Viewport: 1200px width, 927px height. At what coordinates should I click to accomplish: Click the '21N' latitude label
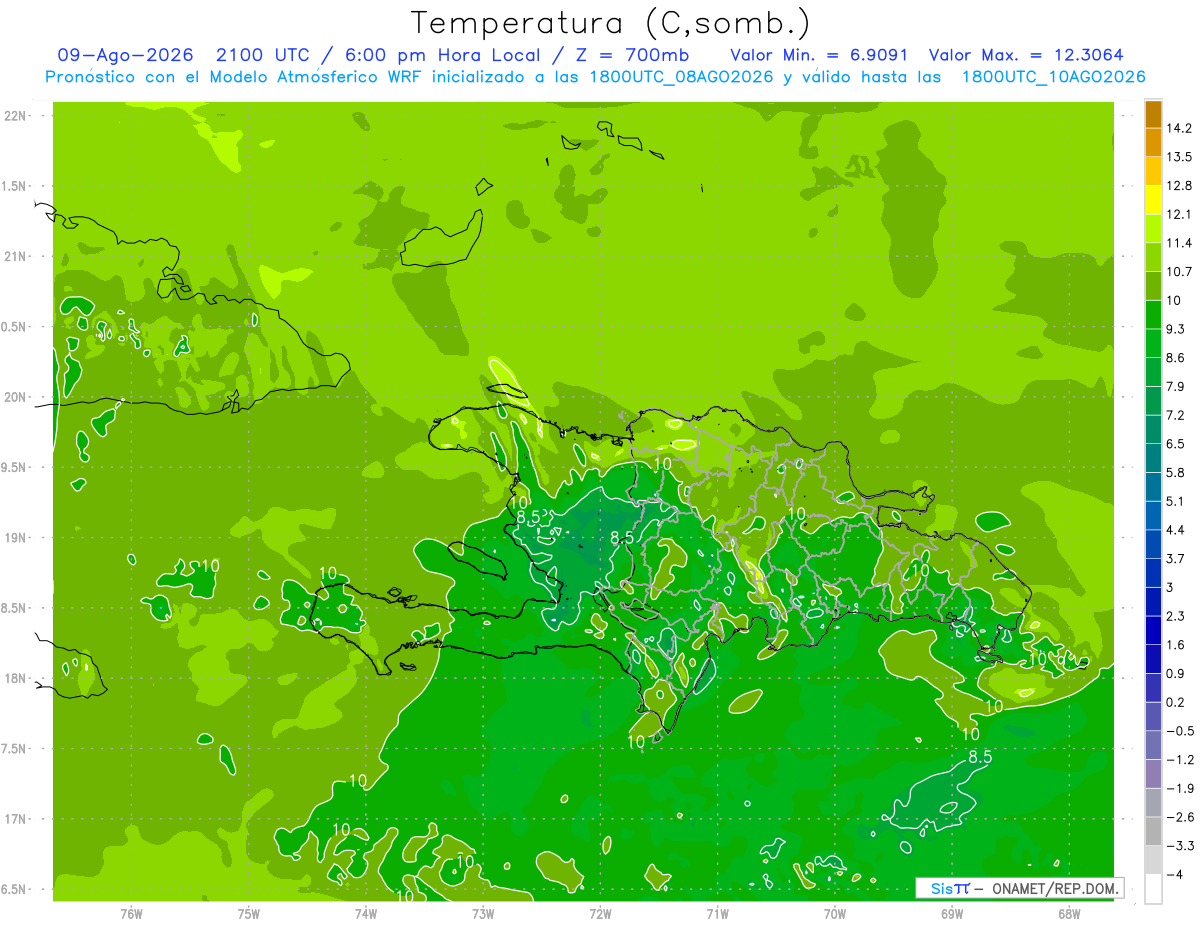(x=16, y=256)
